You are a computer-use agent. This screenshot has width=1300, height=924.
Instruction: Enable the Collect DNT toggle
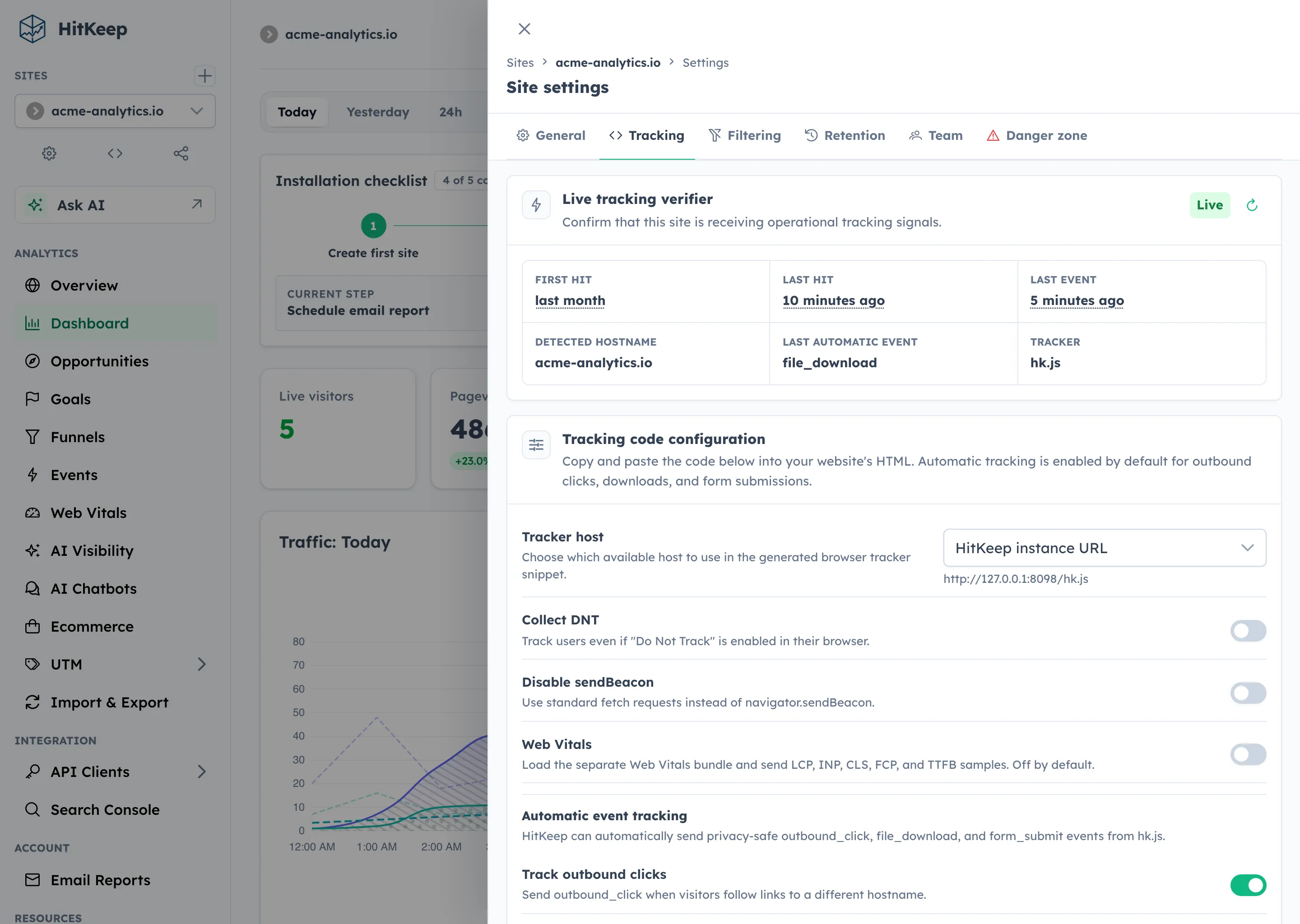(1248, 630)
